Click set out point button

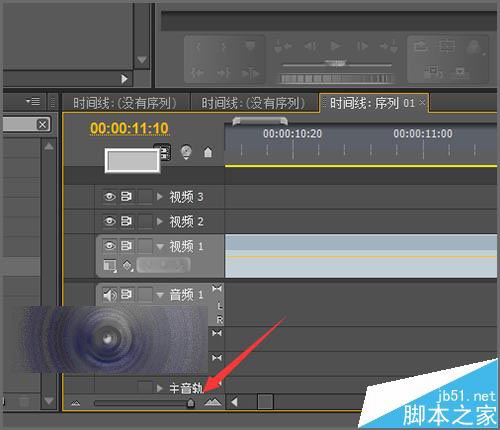(224, 46)
